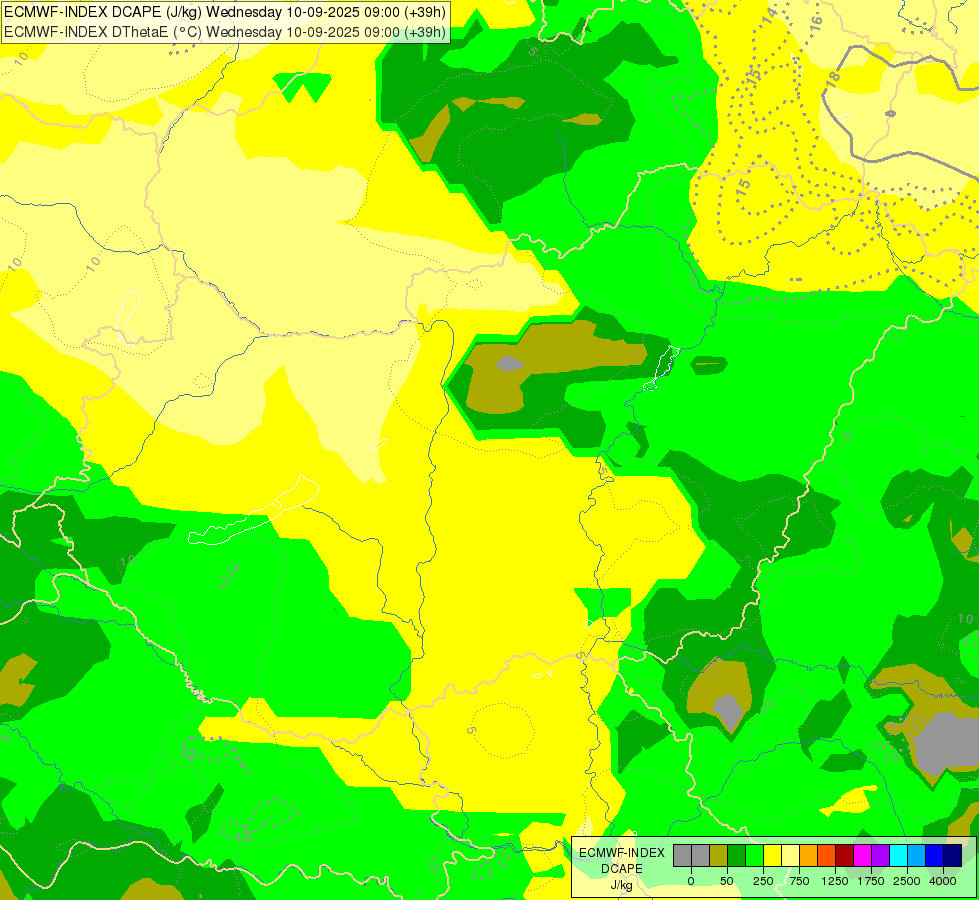Select the pale yellow legend swatch

[790, 856]
